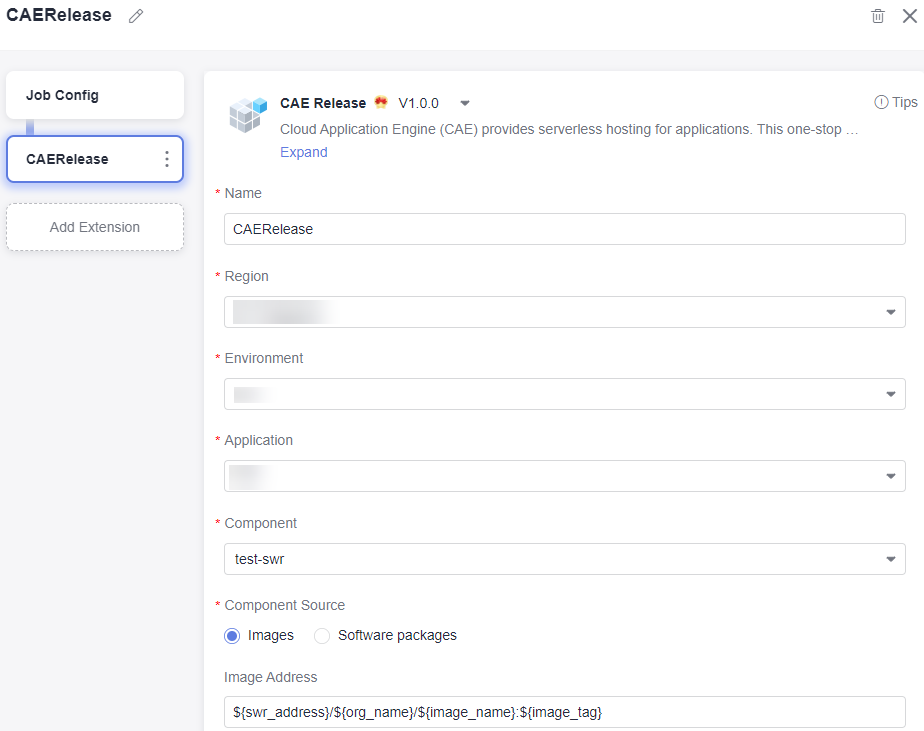Click the Image Address label

point(270,677)
